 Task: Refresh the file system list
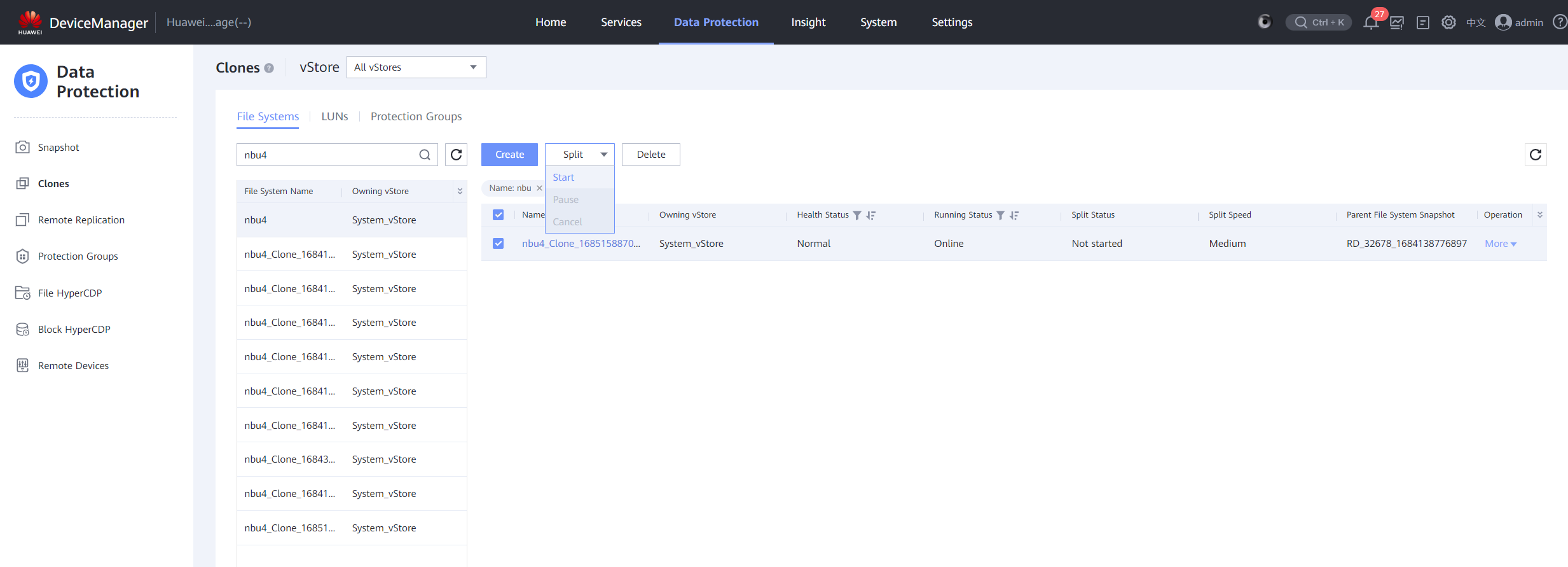[456, 155]
